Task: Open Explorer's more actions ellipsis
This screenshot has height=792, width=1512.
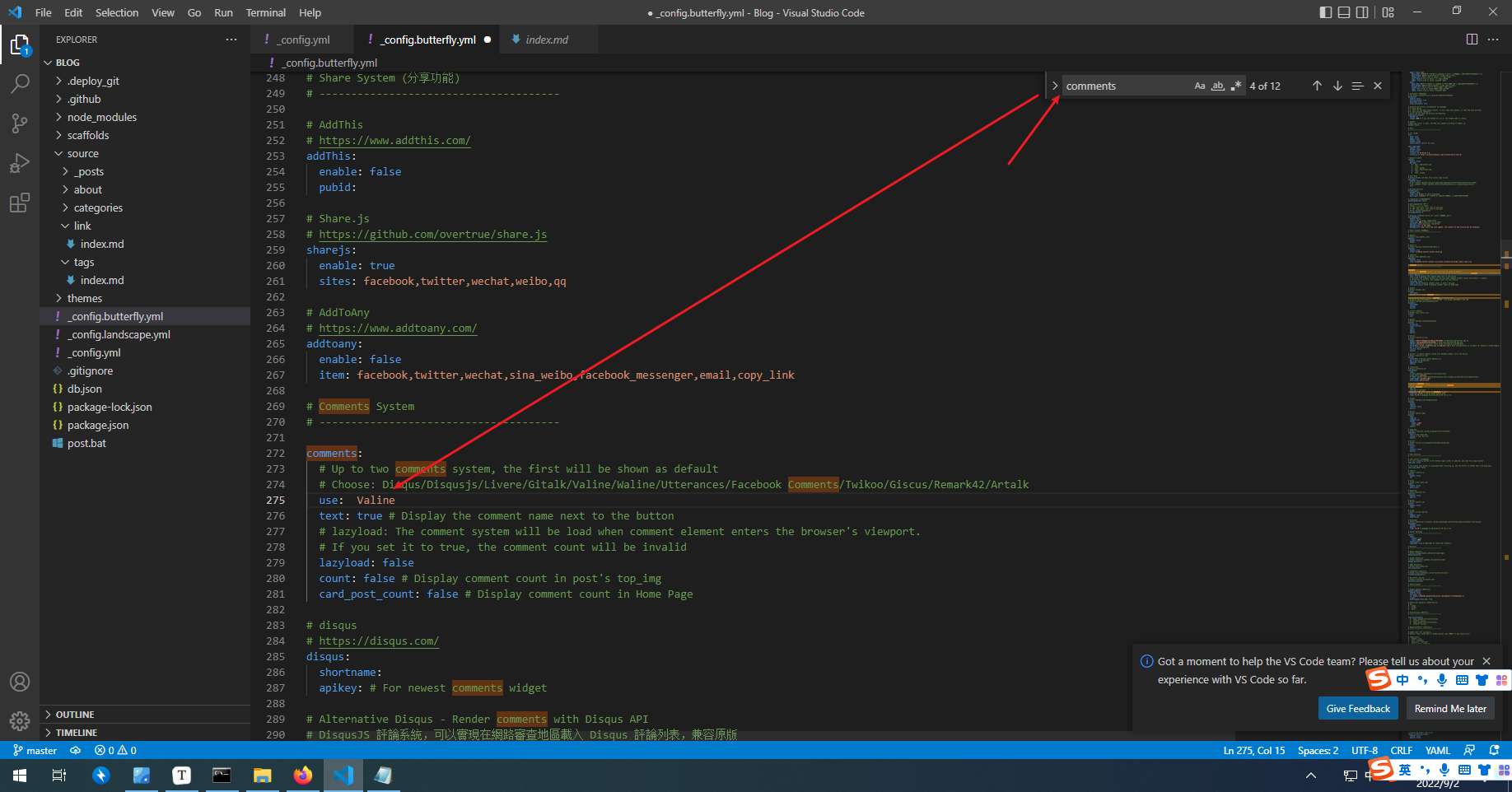Action: [231, 40]
